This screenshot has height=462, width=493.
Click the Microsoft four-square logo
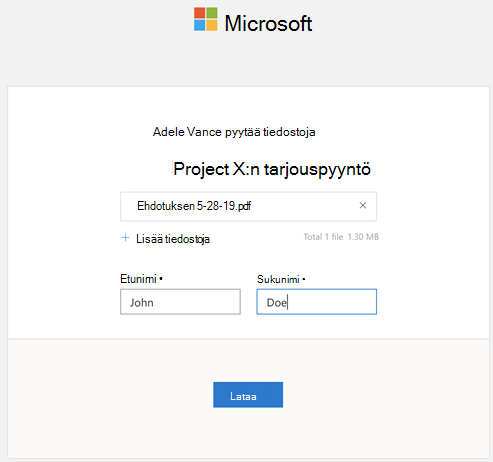[x=206, y=19]
